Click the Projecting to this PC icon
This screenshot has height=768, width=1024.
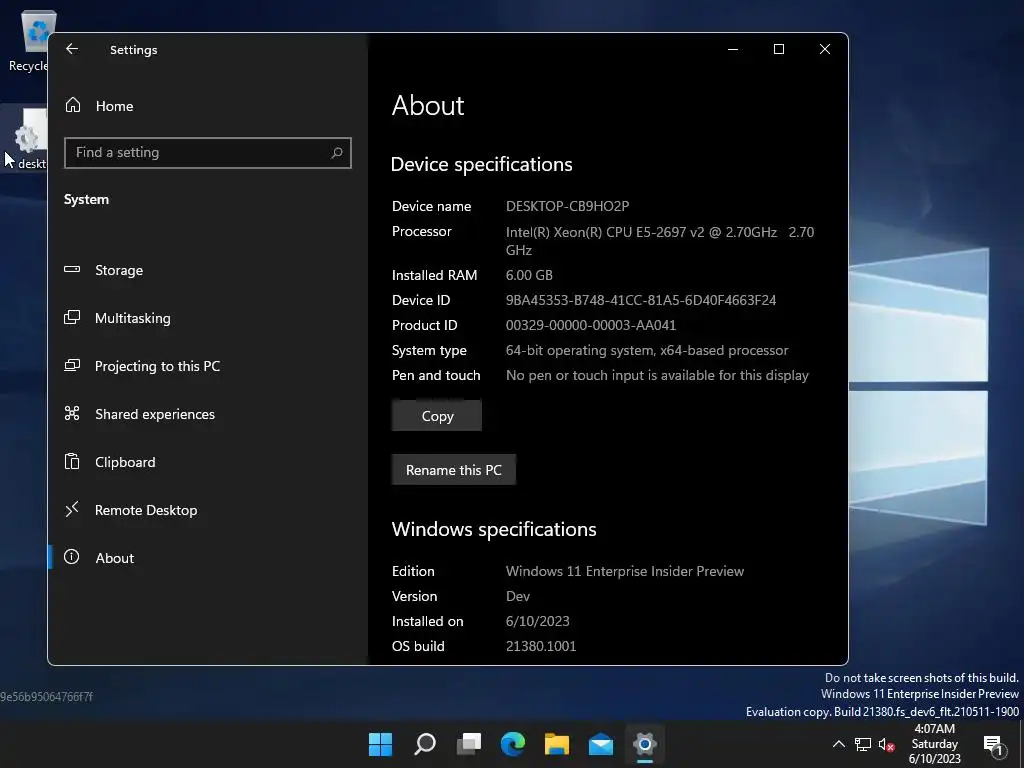pos(72,365)
